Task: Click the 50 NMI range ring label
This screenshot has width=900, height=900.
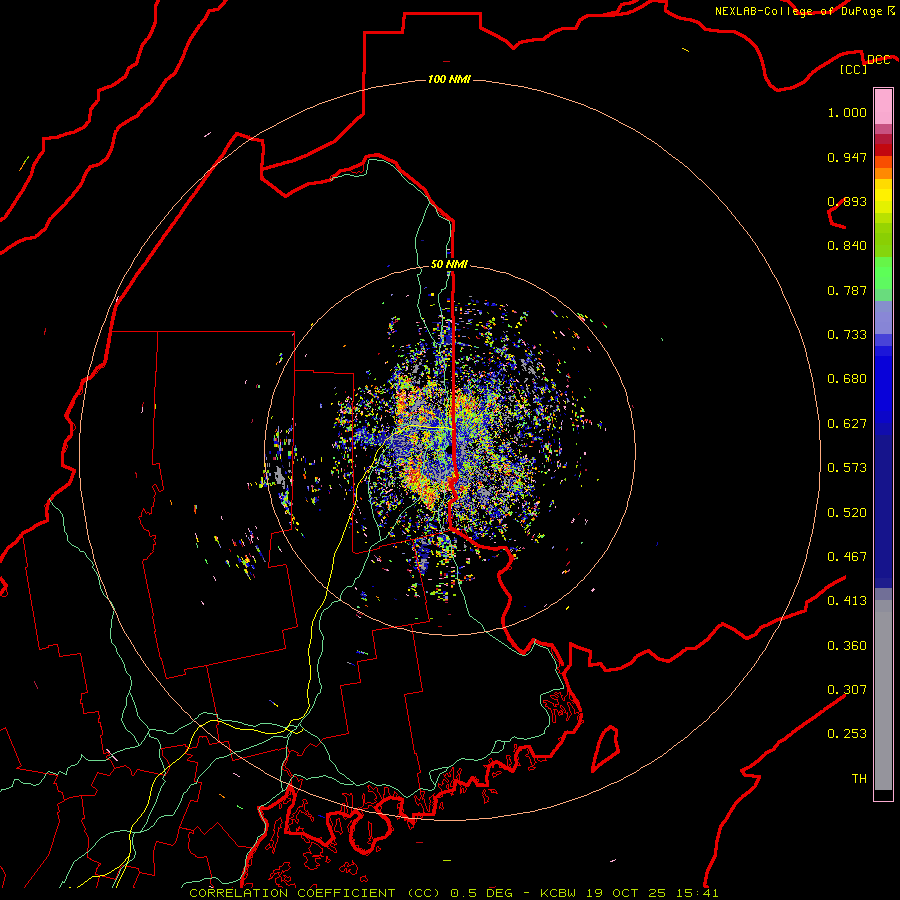Action: [x=449, y=264]
